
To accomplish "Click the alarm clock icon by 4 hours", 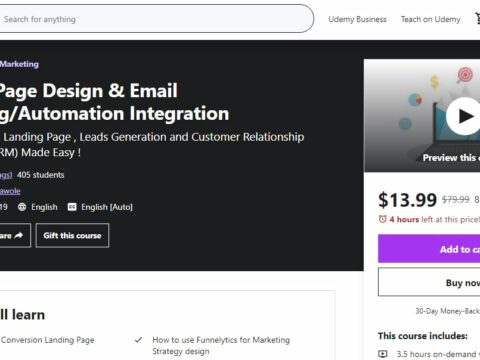I will pos(382,219).
